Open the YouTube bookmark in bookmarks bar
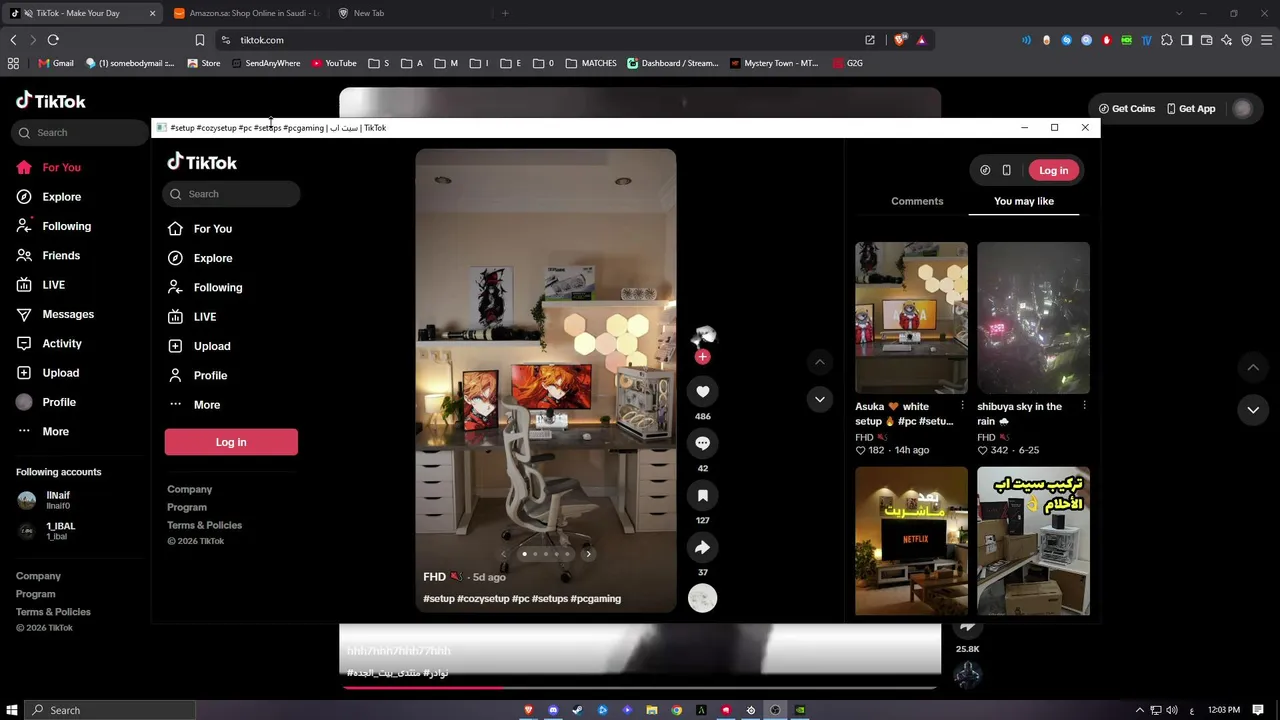Image resolution: width=1280 pixels, height=720 pixels. tap(334, 63)
